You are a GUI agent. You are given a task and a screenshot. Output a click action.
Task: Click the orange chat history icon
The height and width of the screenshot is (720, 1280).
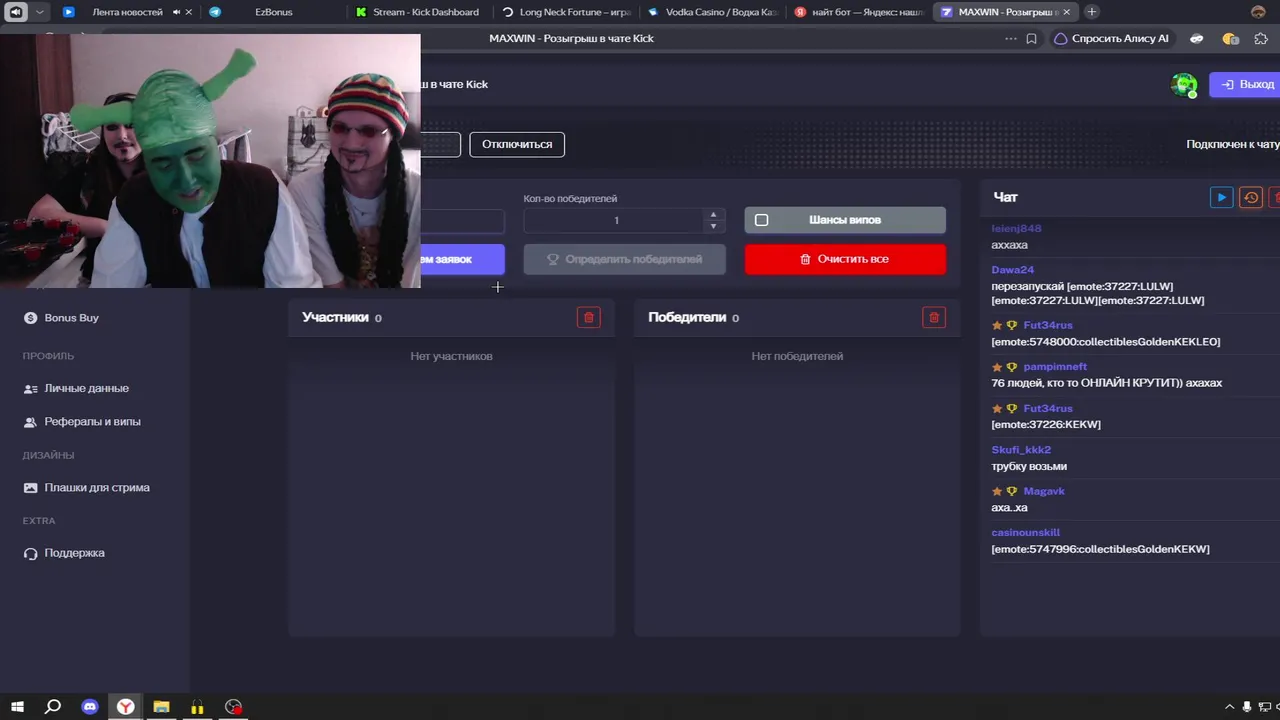tap(1250, 197)
